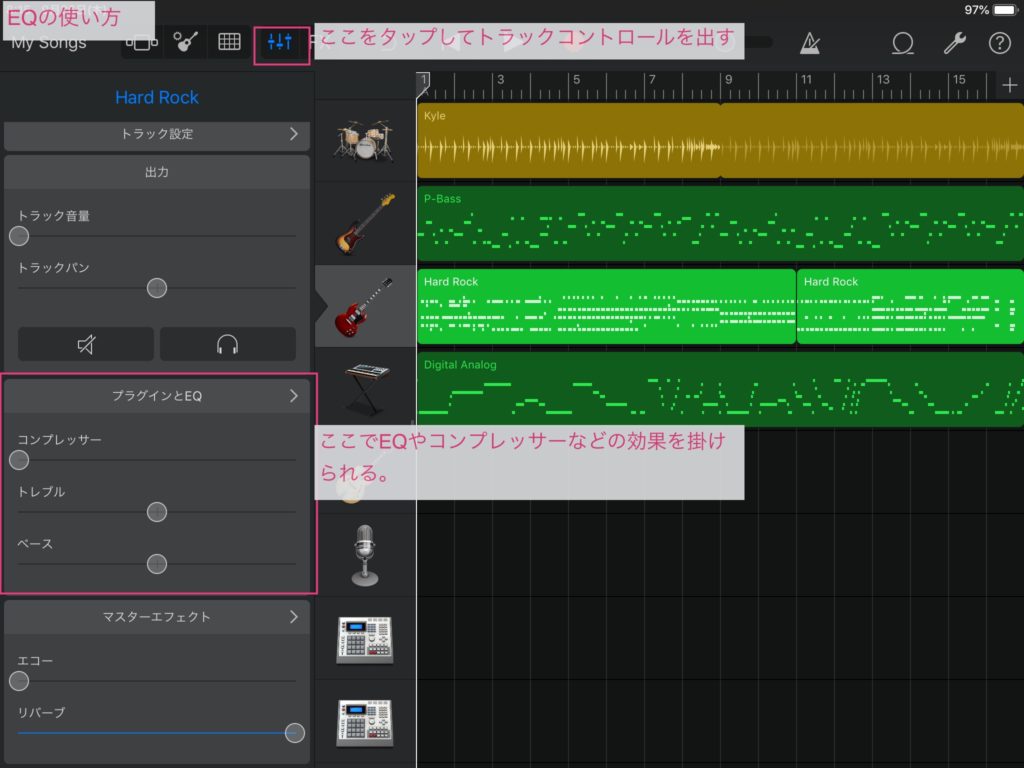Click the リバーブ slider handle

pyautogui.click(x=294, y=732)
